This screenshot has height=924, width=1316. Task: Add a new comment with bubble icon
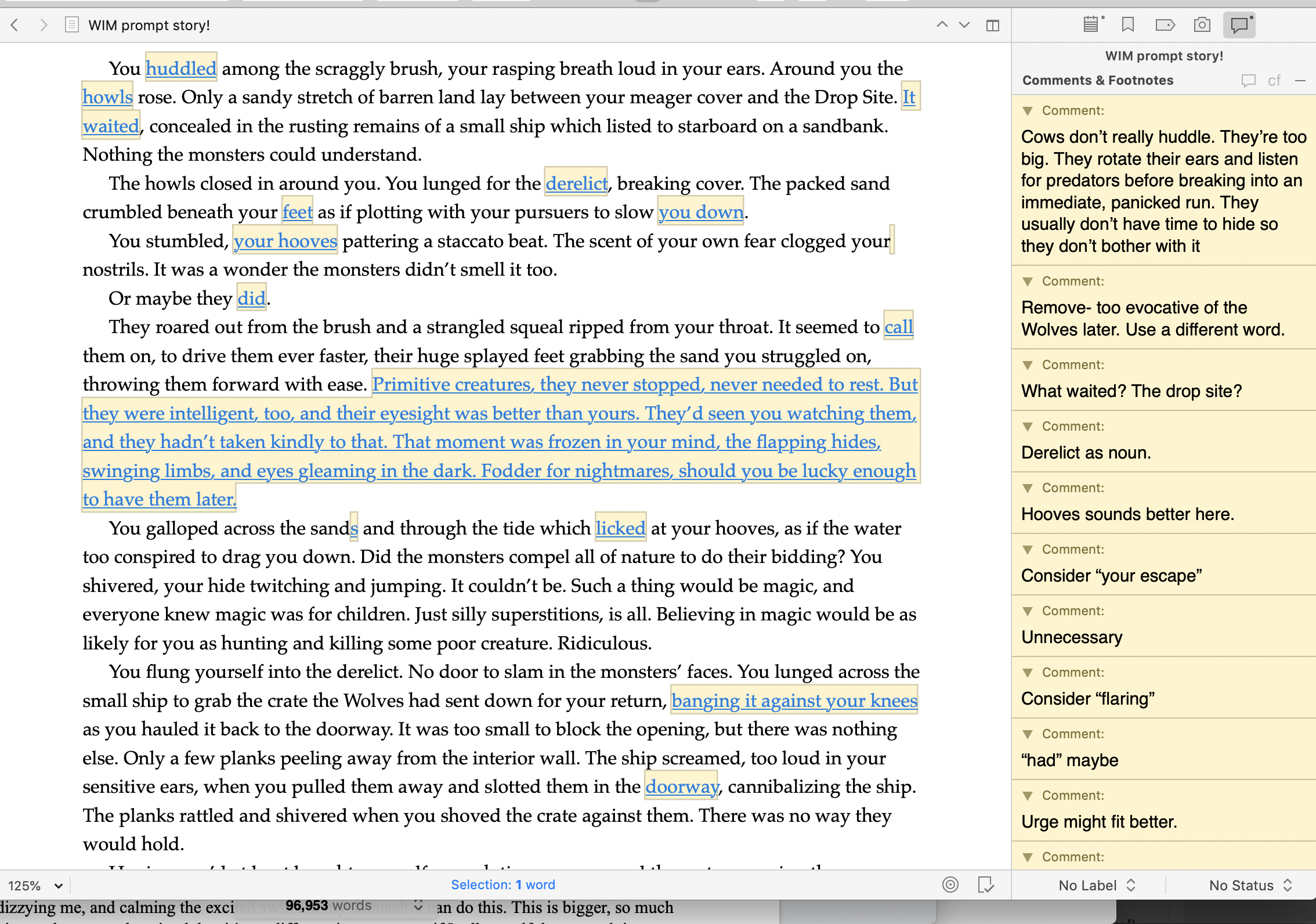[x=1248, y=81]
